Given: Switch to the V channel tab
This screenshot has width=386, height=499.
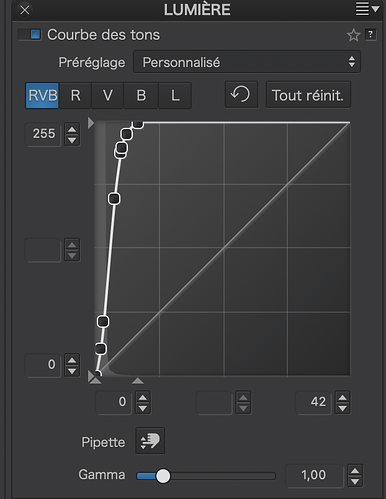Looking at the screenshot, I should 108,96.
